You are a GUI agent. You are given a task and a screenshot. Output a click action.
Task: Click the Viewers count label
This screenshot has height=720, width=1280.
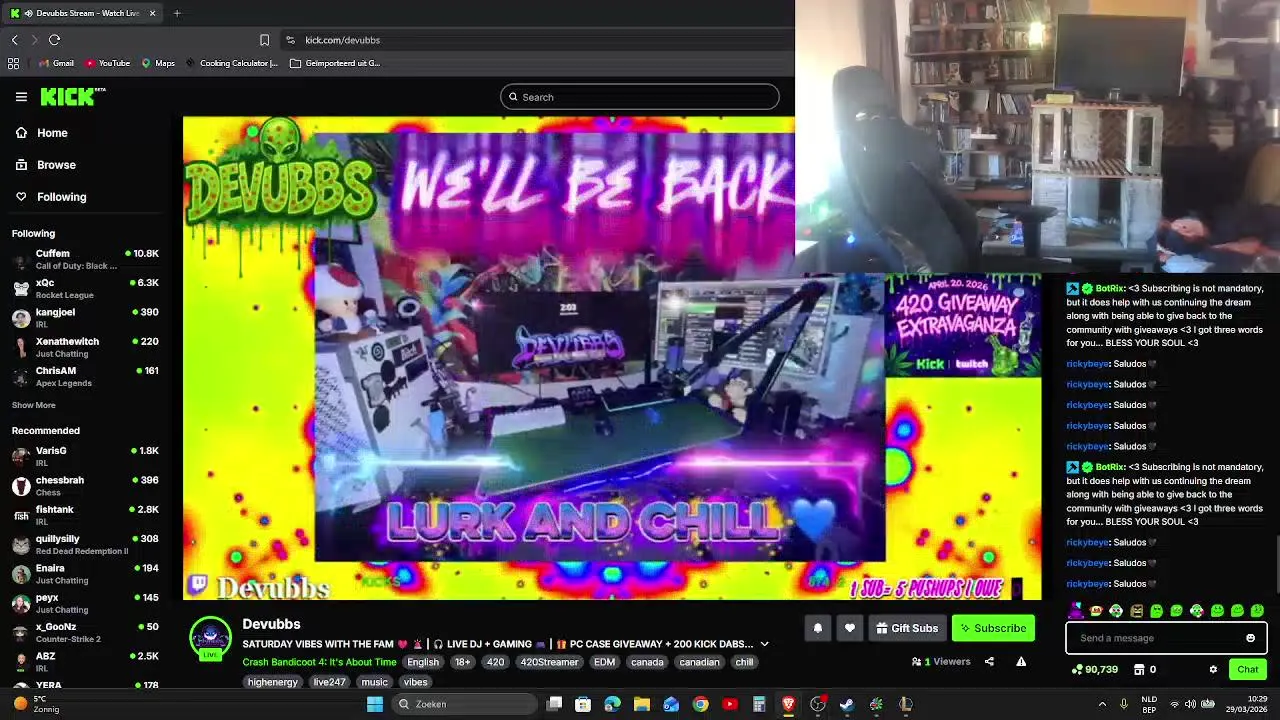[941, 661]
